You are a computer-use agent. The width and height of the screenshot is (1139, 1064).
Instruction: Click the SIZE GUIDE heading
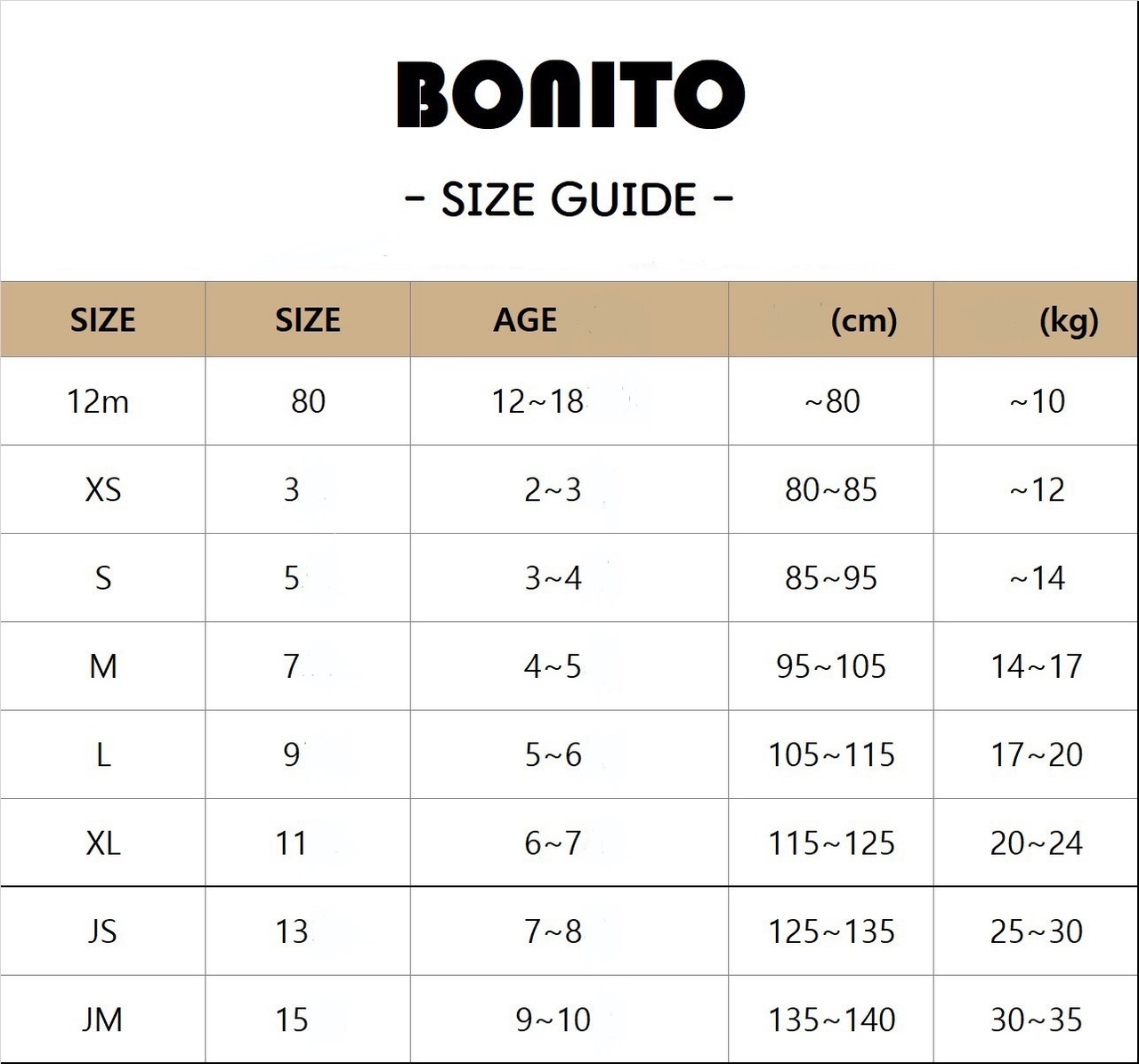click(x=569, y=199)
